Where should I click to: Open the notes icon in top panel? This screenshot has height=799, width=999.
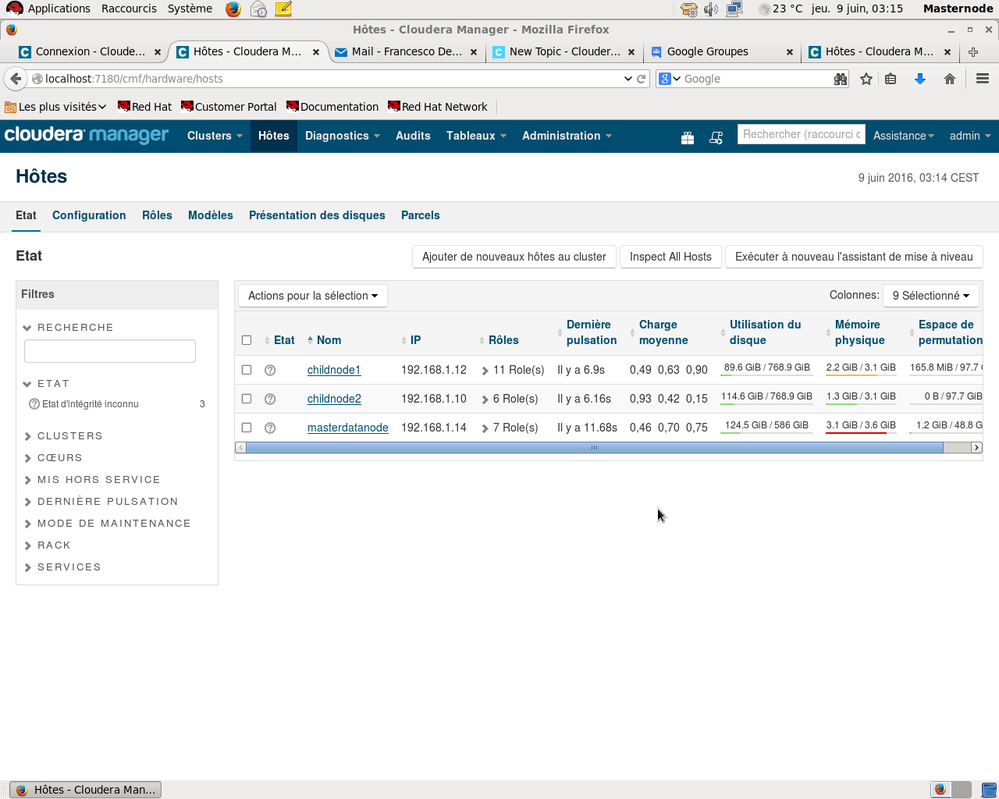[x=284, y=9]
